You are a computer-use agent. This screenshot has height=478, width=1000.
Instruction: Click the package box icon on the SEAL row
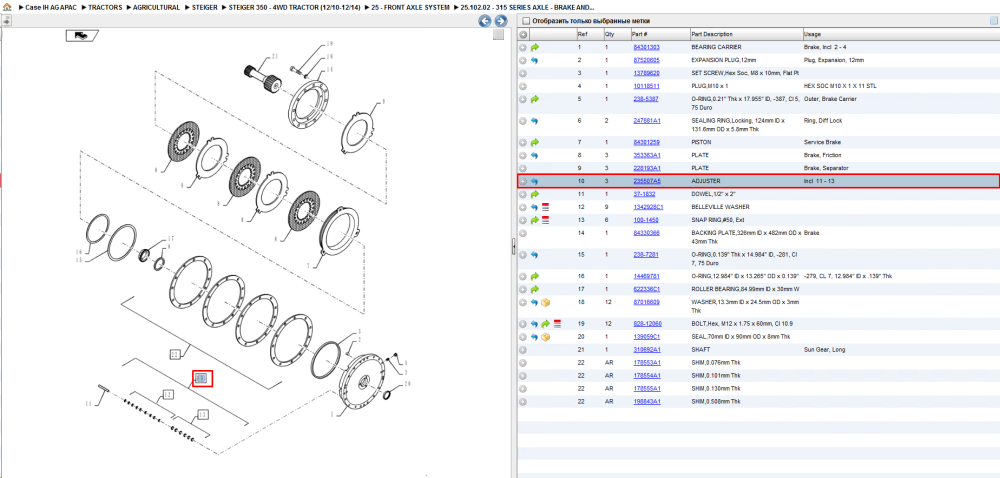click(x=545, y=337)
